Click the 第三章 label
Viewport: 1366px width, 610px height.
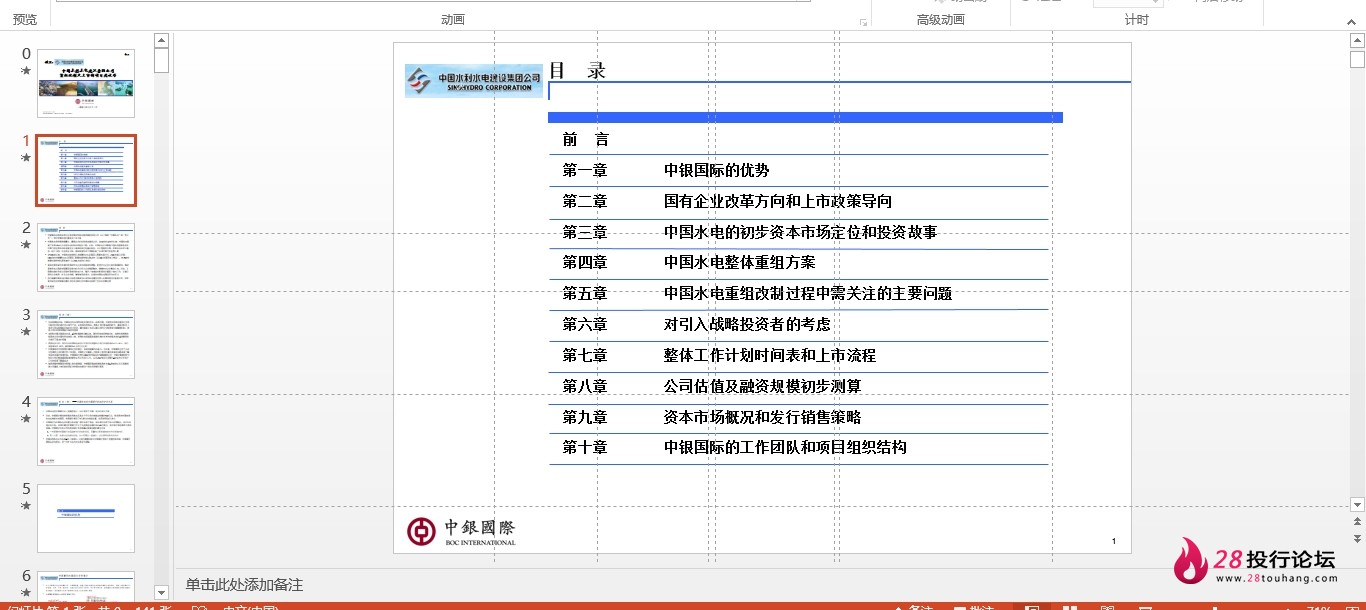tap(585, 232)
